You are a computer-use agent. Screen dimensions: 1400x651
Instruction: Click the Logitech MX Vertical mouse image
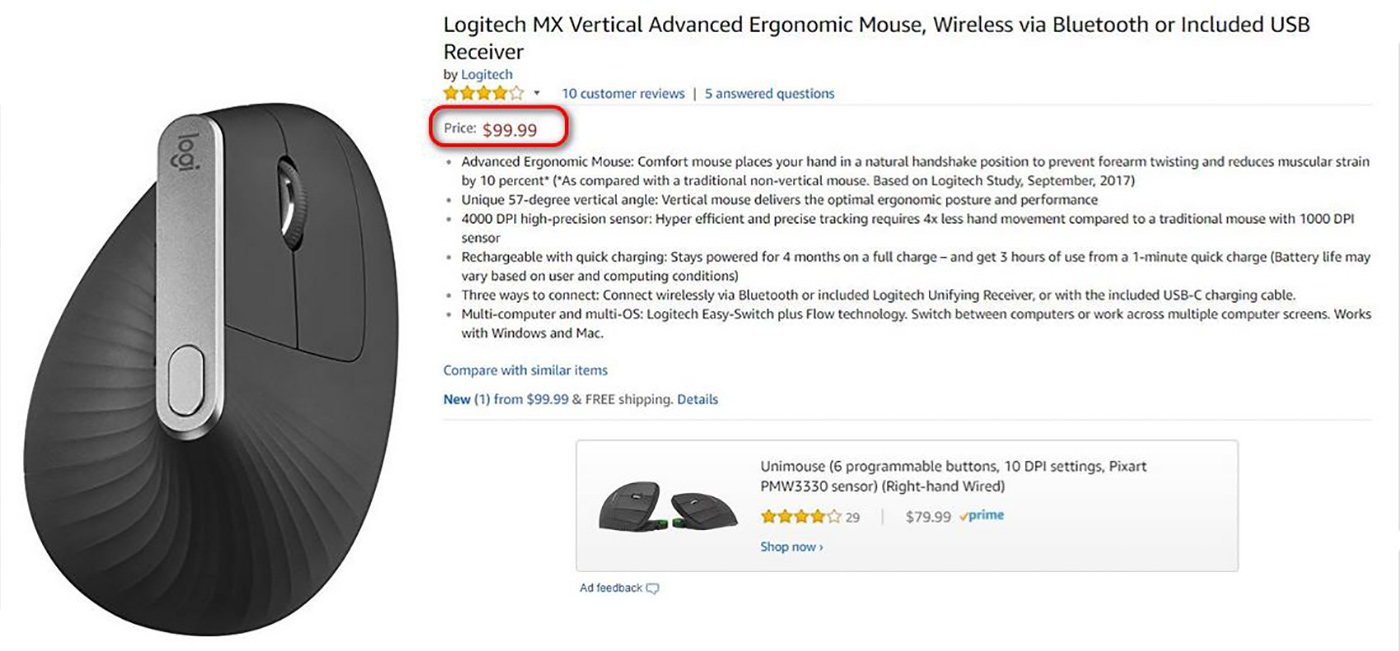pos(210,370)
